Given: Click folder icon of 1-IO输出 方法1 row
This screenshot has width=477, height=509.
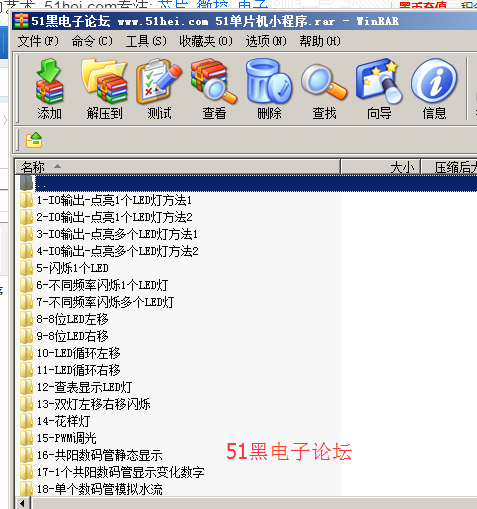Looking at the screenshot, I should pos(26,200).
